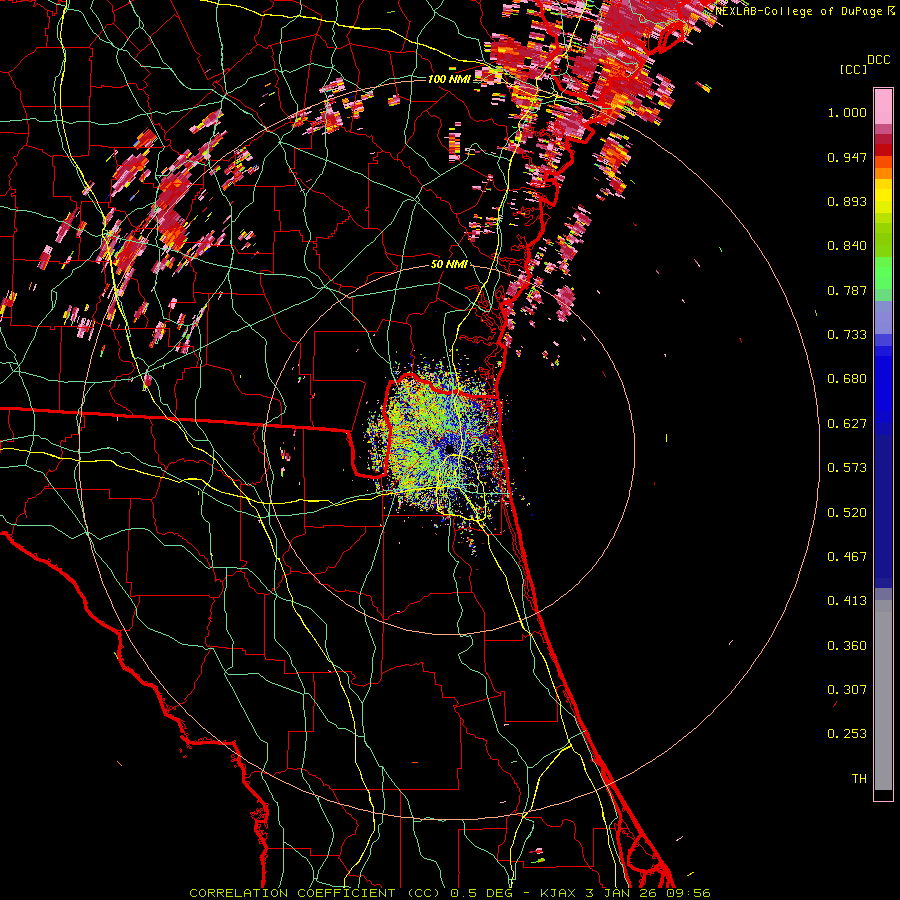Select the 0.360 color scale value
900x900 pixels.
(x=847, y=646)
